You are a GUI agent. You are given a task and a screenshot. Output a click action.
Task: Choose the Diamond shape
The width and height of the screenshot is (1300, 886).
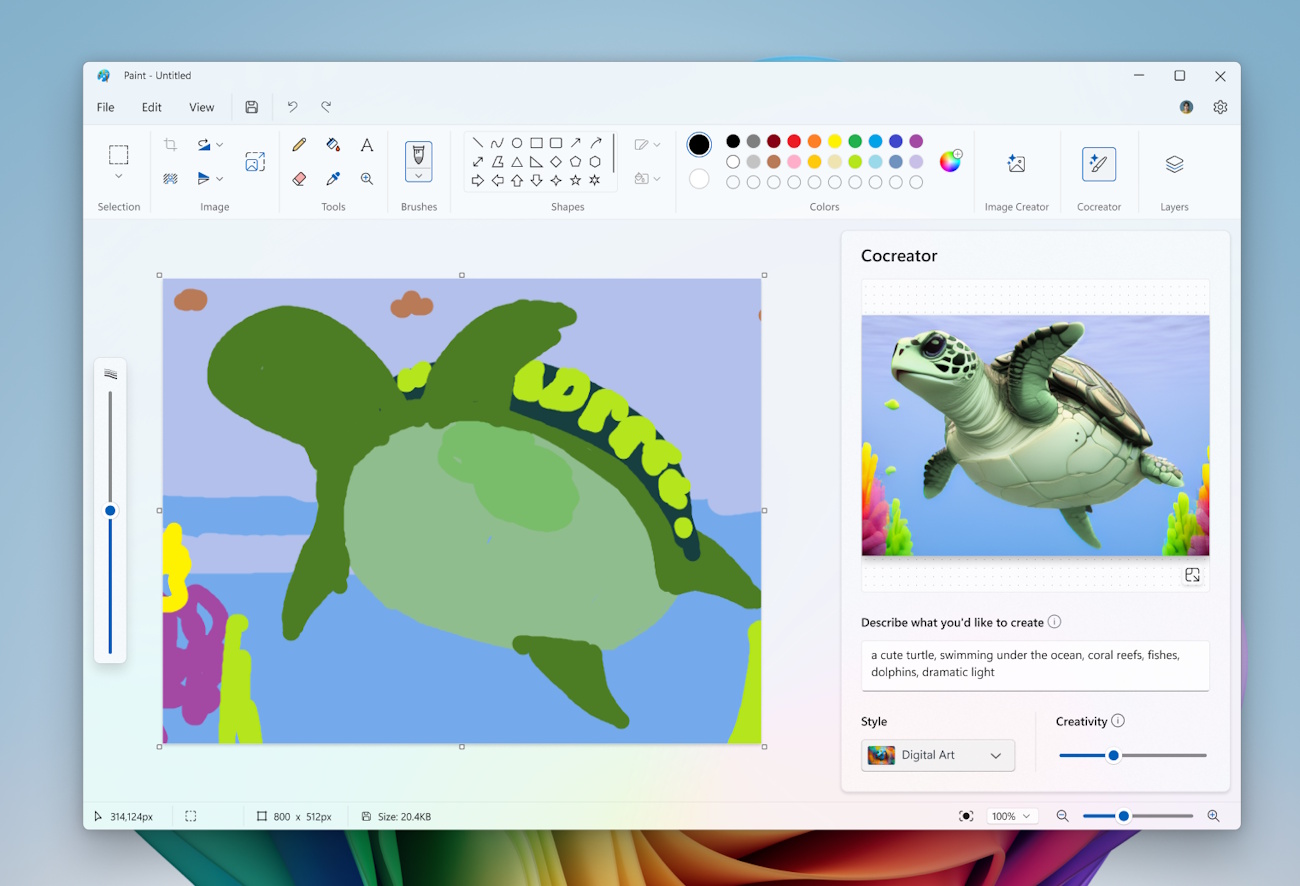coord(556,161)
